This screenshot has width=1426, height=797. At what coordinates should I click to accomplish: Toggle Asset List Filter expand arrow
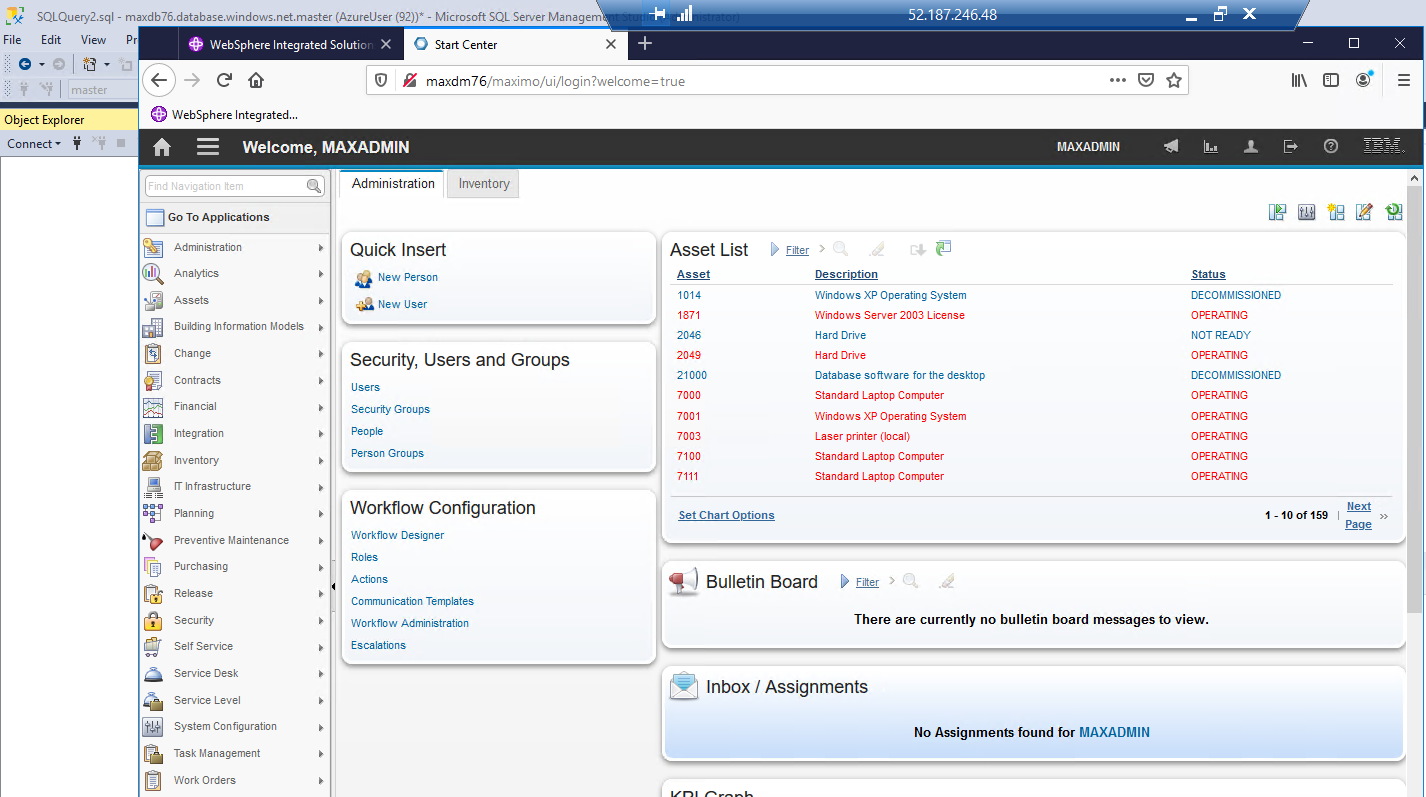click(x=775, y=249)
